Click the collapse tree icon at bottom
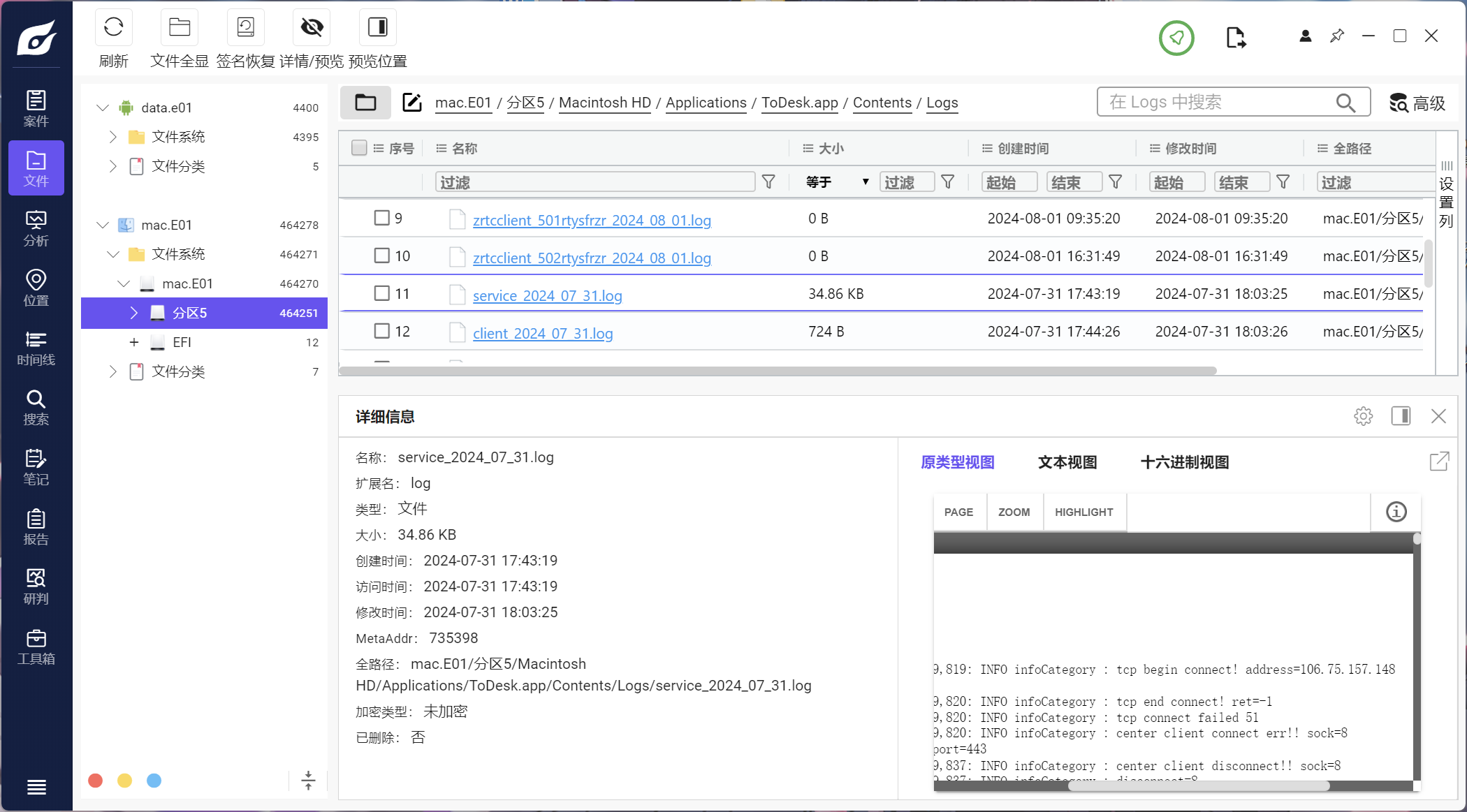The image size is (1467, 812). pos(308,781)
